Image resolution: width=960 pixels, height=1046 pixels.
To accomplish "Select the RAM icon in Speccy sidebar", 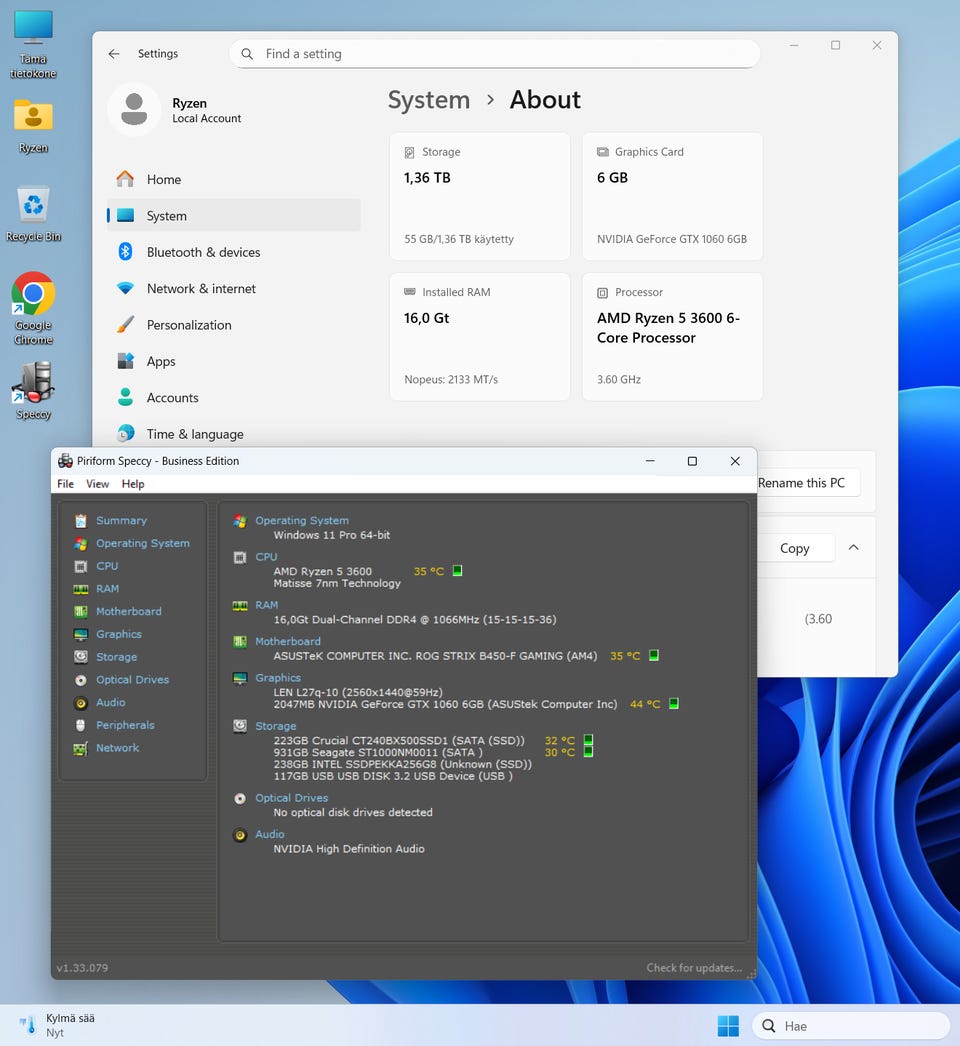I will click(x=80, y=589).
